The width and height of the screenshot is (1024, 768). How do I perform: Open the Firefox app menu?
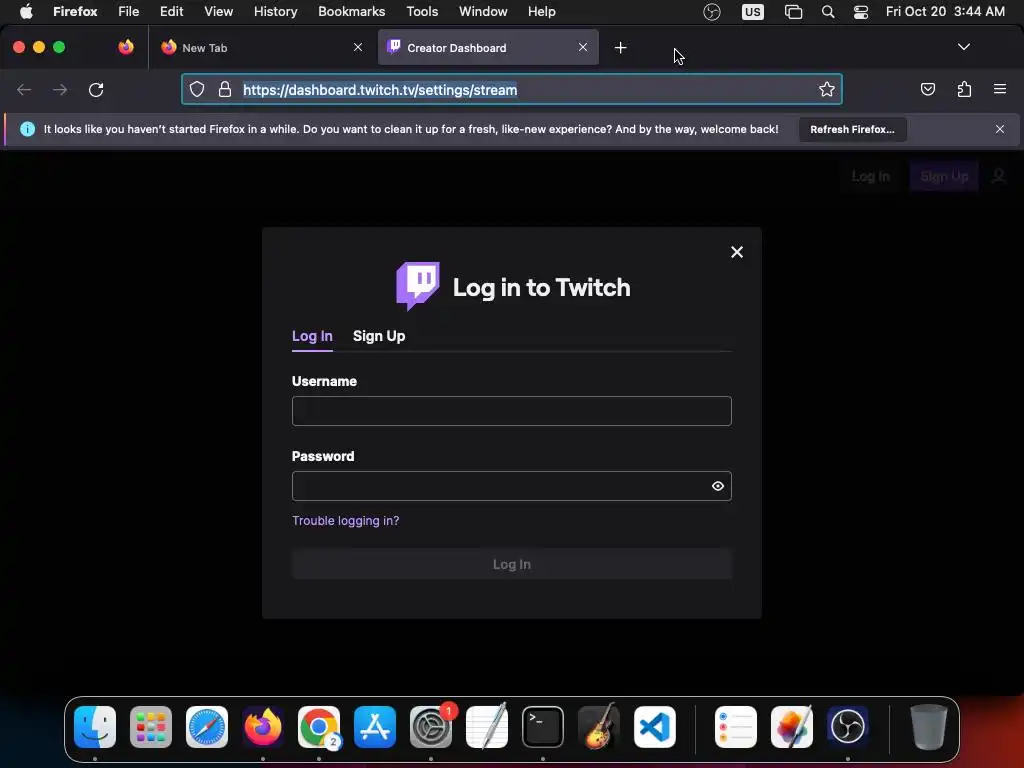(x=75, y=12)
